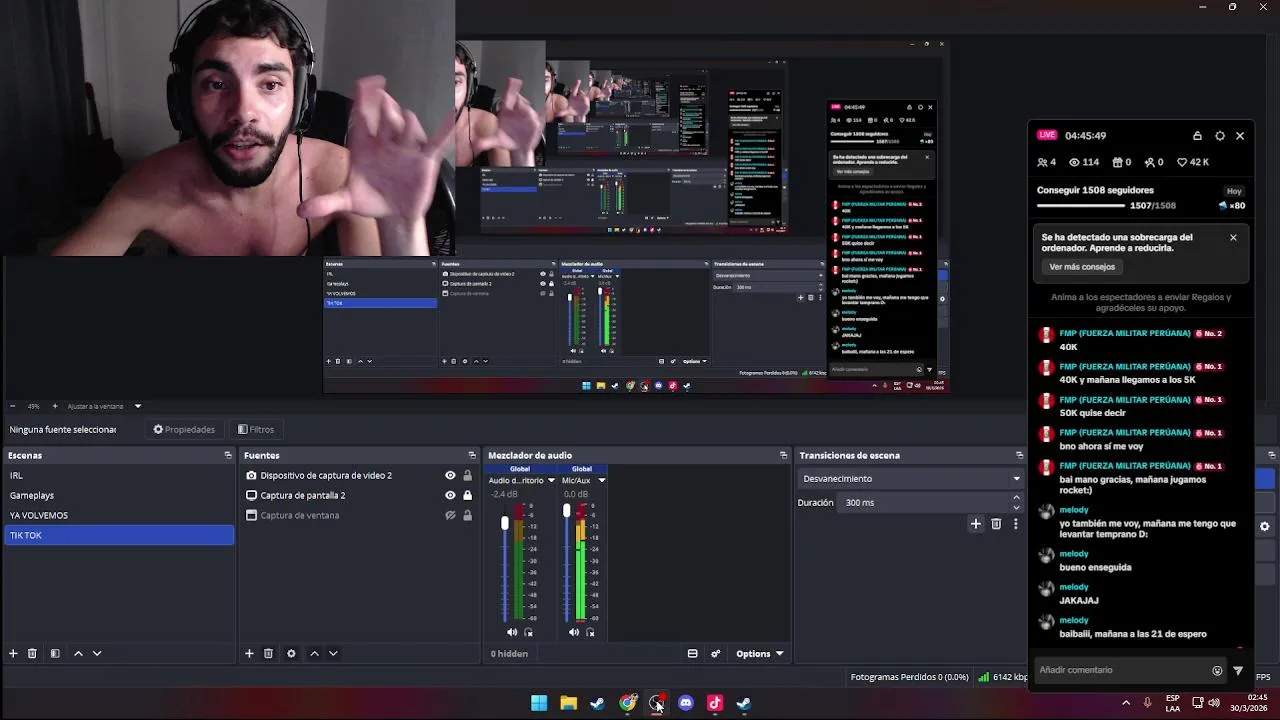
Task: Remove the scene transition with the trash icon
Action: tap(996, 523)
